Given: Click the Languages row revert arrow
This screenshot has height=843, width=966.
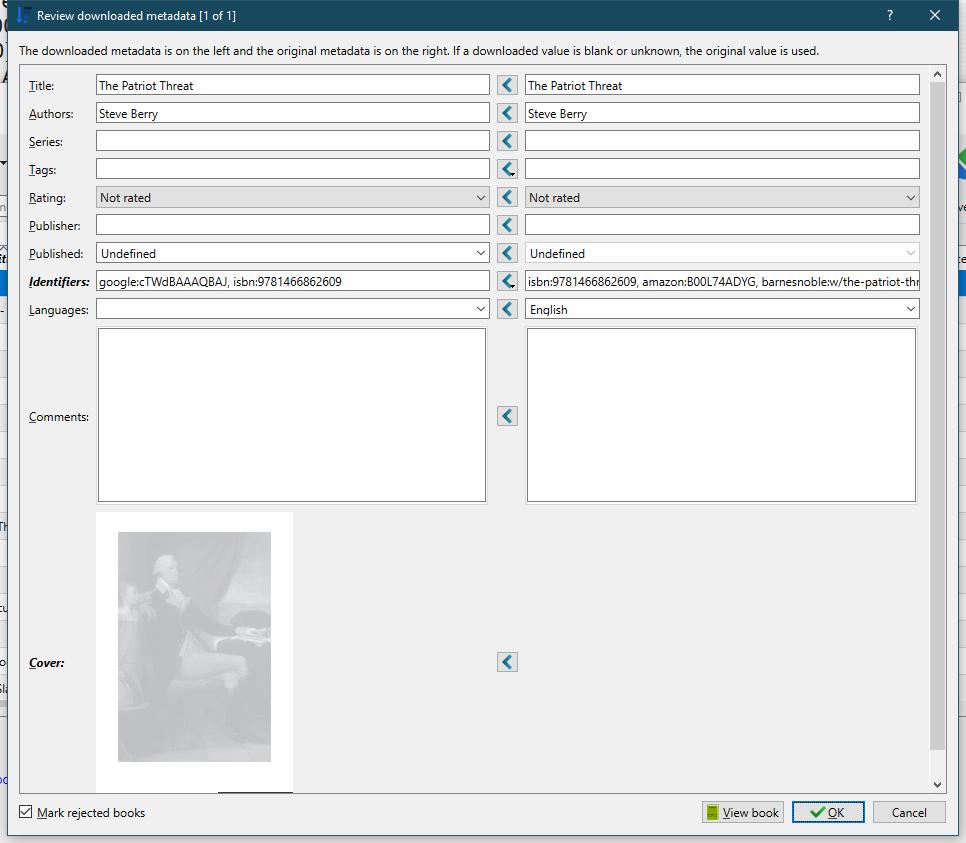Looking at the screenshot, I should [x=507, y=309].
